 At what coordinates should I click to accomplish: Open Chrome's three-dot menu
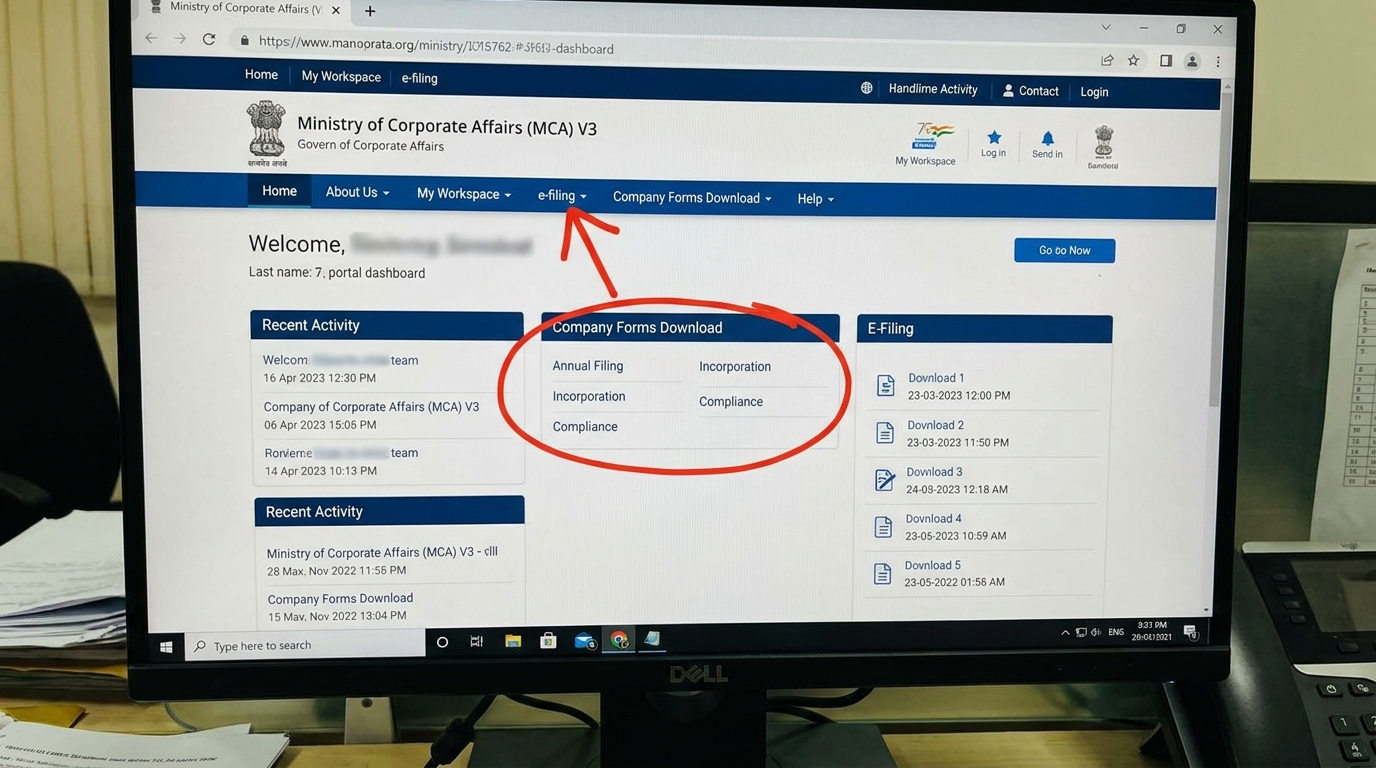click(1217, 62)
